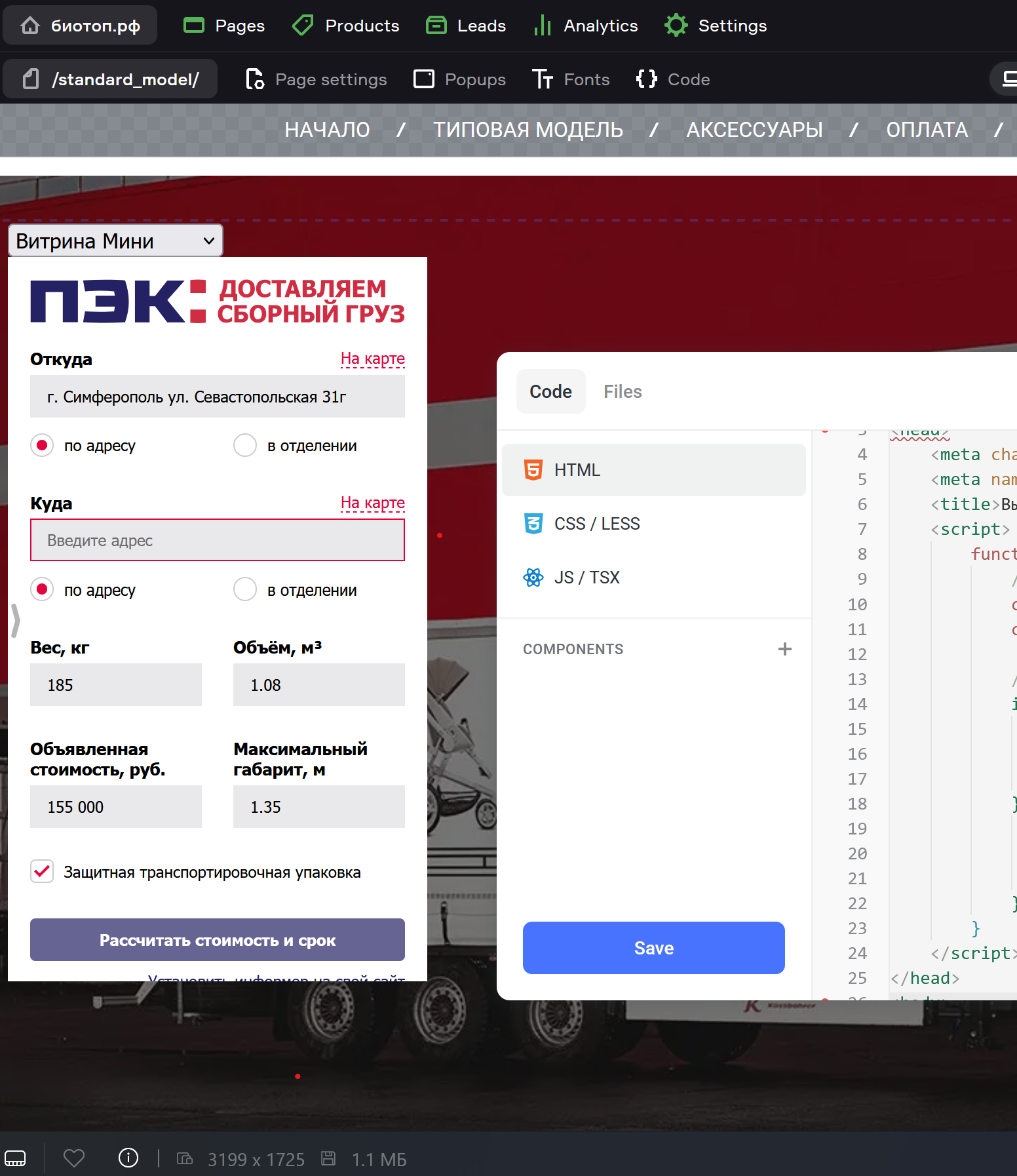Switch to the Files tab
The width and height of the screenshot is (1017, 1176).
[x=623, y=391]
